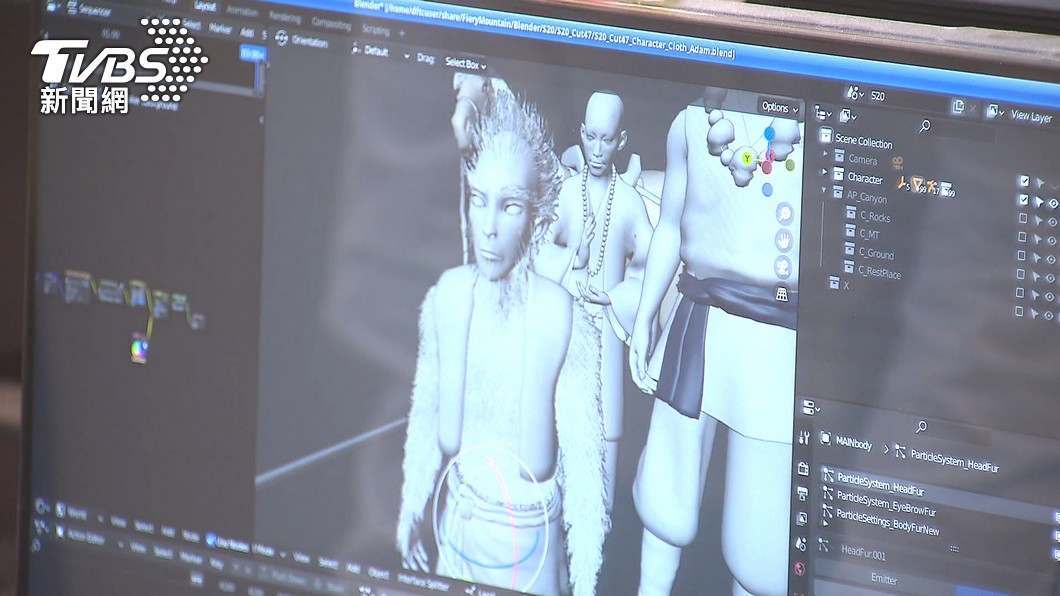Click the Emitter button in particle settings
The width and height of the screenshot is (1060, 596).
click(x=884, y=579)
